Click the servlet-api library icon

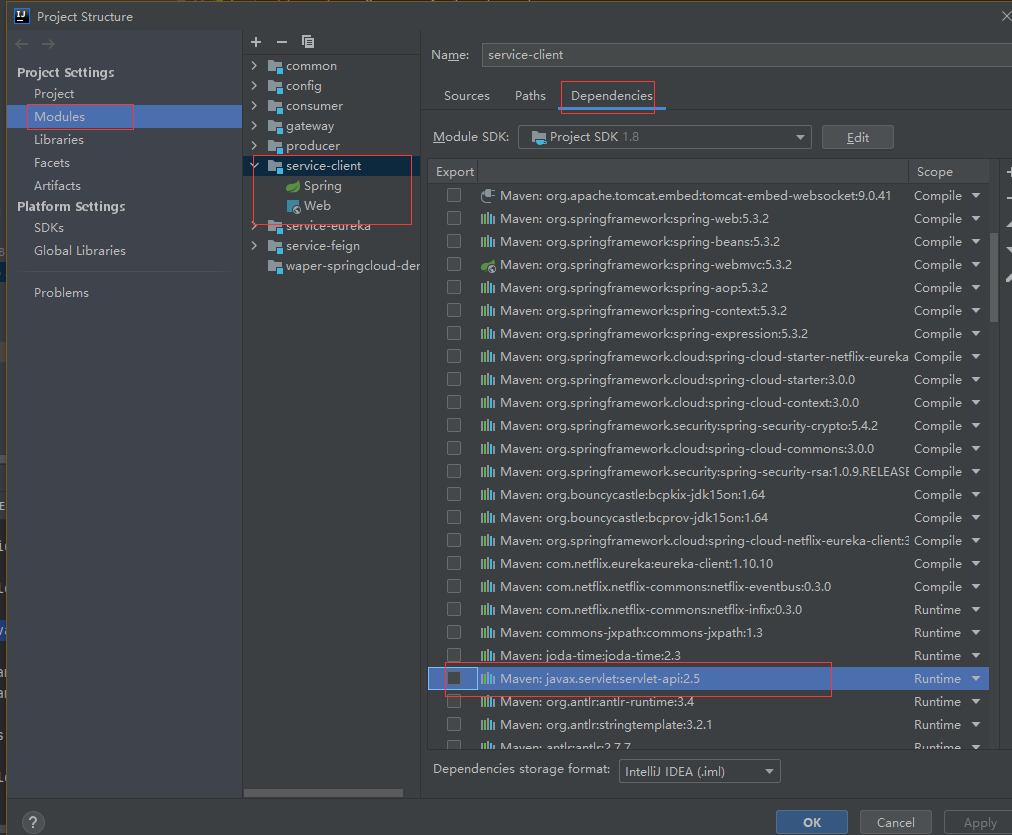tap(488, 679)
